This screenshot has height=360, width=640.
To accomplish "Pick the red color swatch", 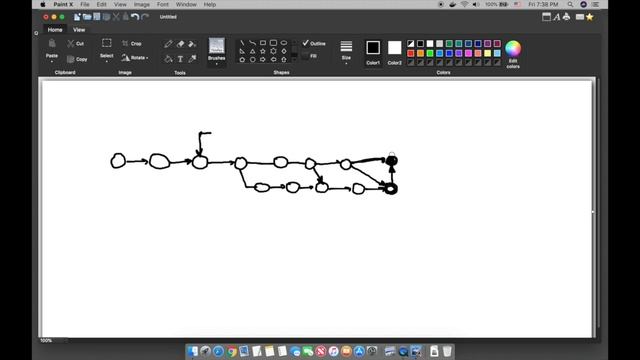I will coord(411,53).
